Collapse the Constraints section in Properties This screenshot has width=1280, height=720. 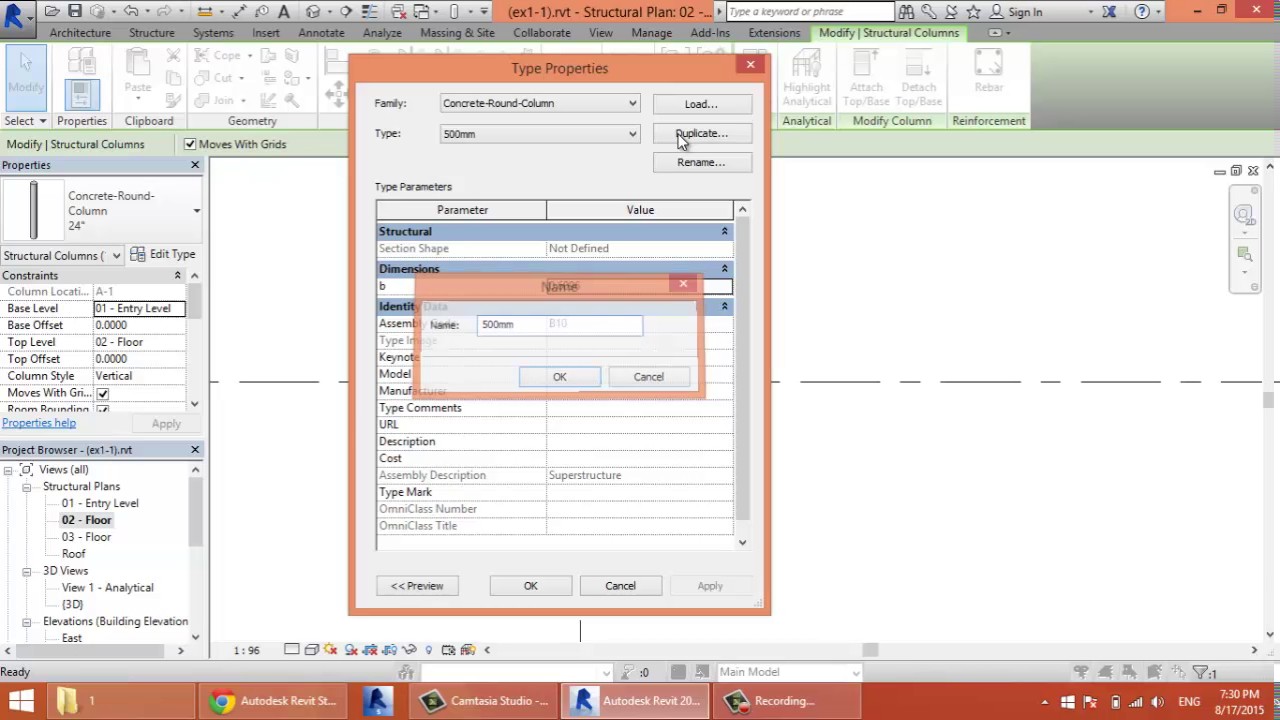[x=177, y=275]
